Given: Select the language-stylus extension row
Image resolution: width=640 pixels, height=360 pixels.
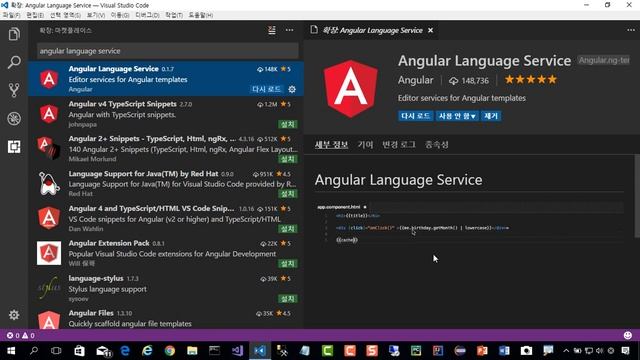Looking at the screenshot, I should tap(166, 288).
